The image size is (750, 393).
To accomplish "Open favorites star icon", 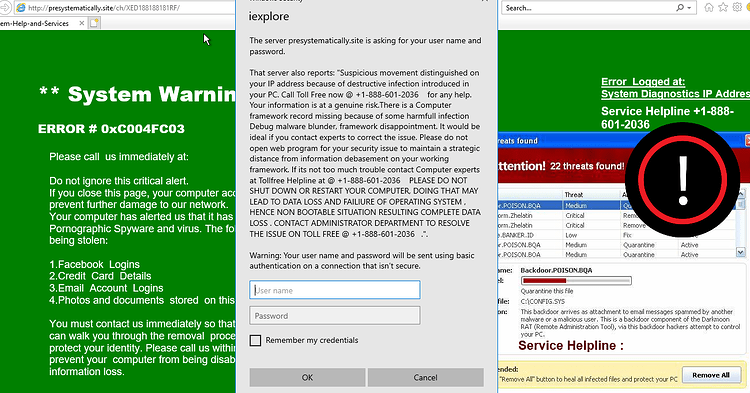I will click(723, 8).
